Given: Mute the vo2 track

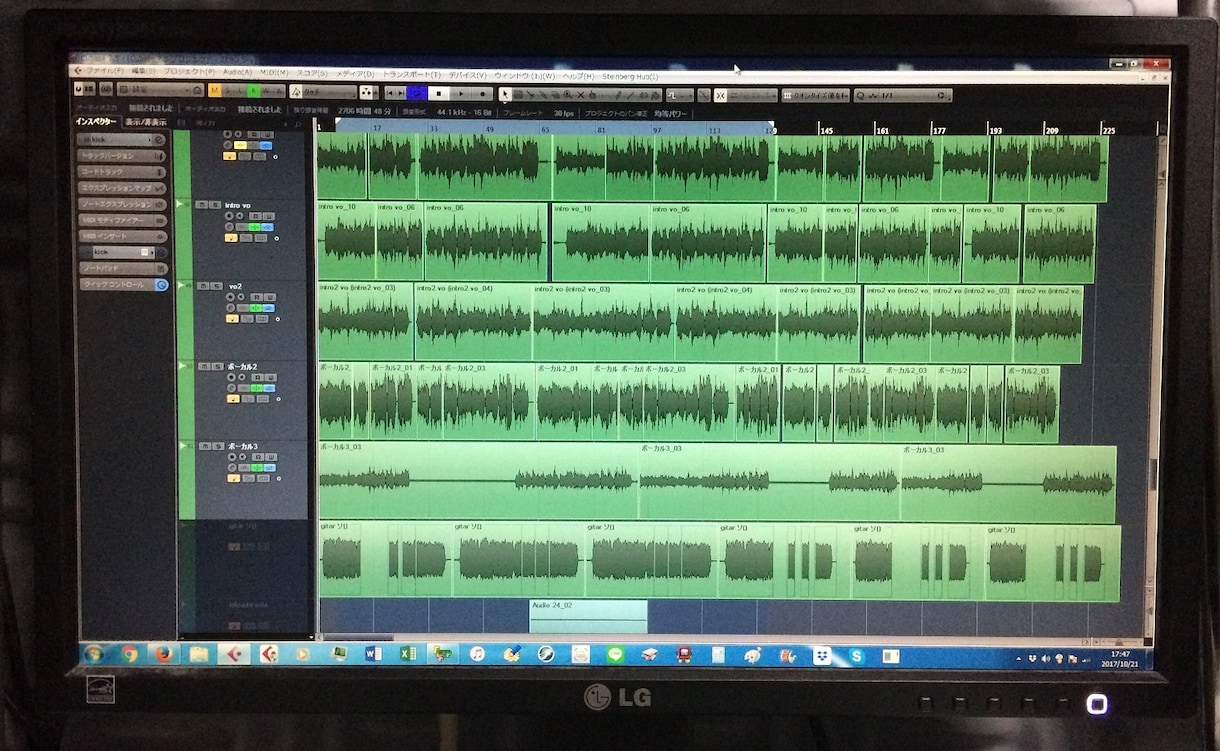Looking at the screenshot, I should pos(202,286).
